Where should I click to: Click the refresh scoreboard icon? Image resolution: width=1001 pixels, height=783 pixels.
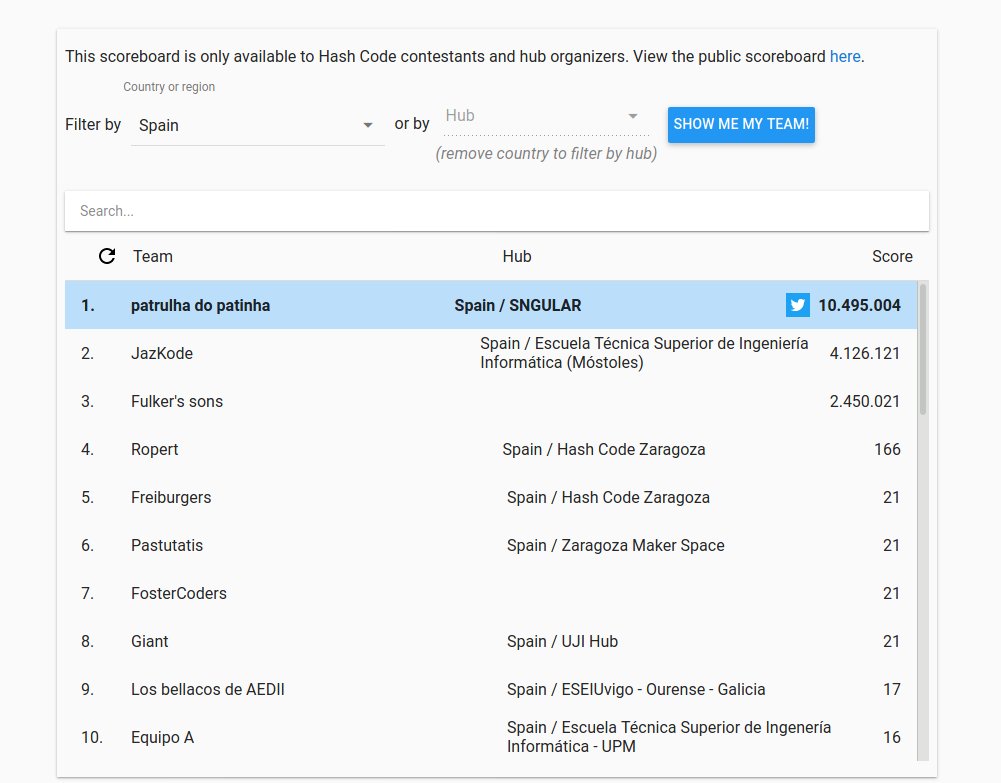click(107, 256)
